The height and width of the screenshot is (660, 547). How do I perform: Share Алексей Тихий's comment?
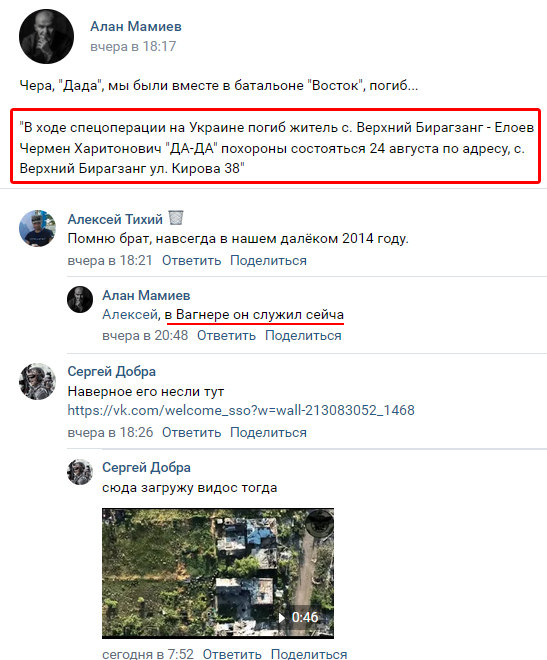pos(268,261)
